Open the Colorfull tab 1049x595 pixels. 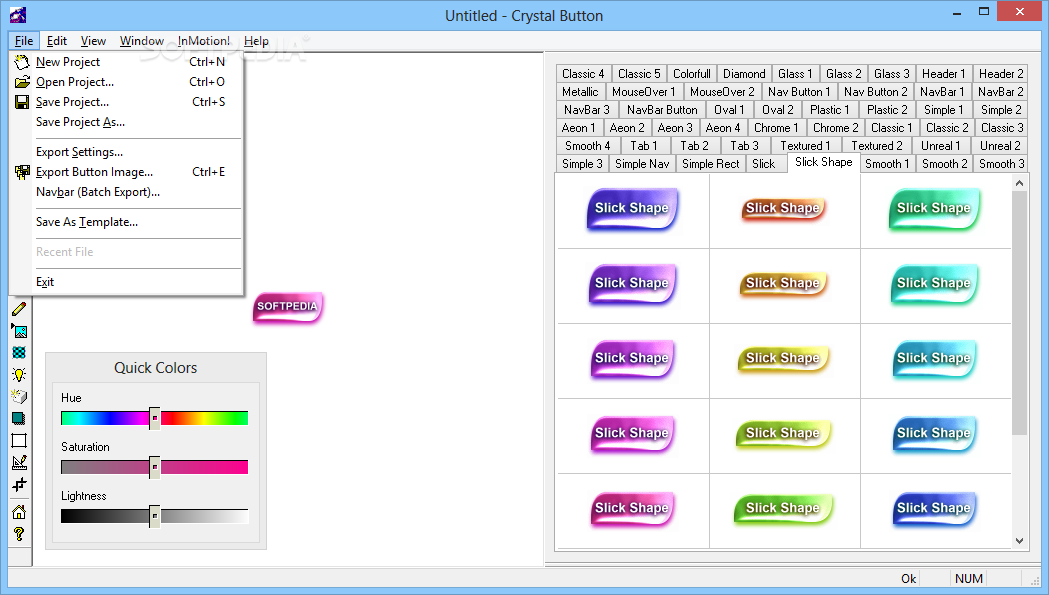(x=691, y=74)
